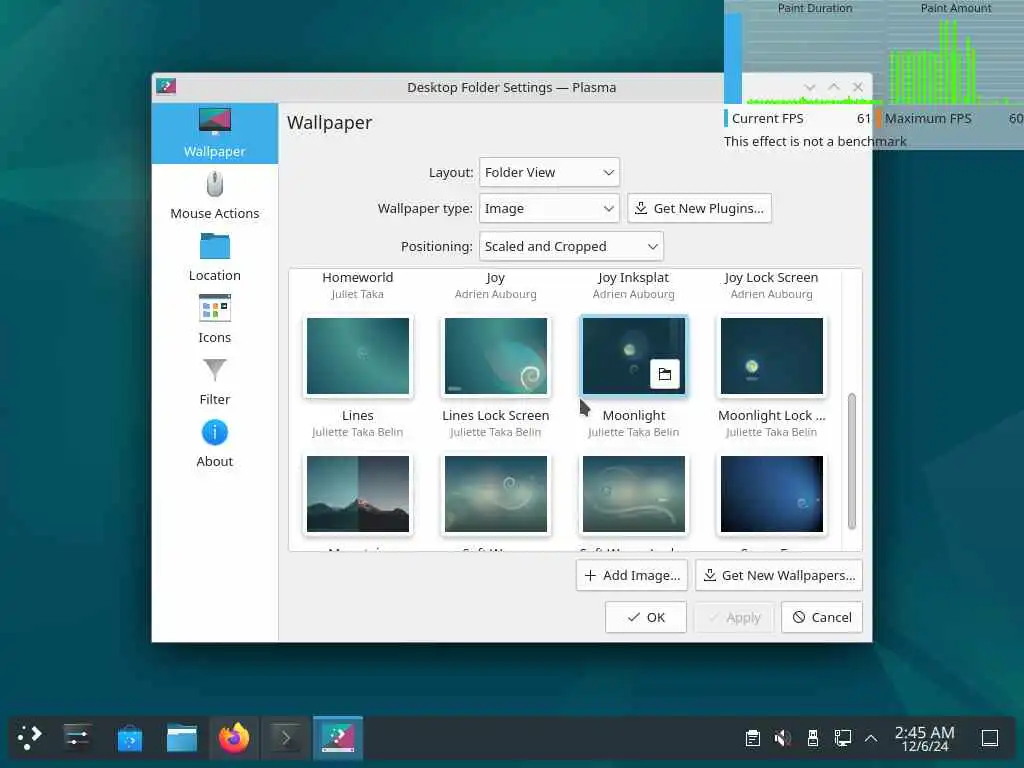Open the Dolphin file manager from the taskbar
Image resolution: width=1024 pixels, height=768 pixels.
(x=182, y=738)
